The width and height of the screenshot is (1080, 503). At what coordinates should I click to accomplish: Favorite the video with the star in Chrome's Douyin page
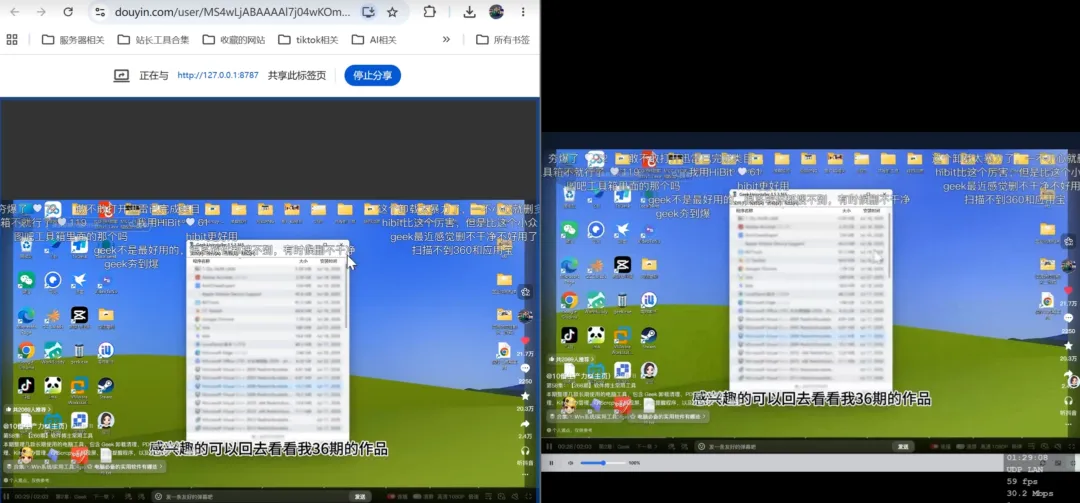[x=525, y=396]
